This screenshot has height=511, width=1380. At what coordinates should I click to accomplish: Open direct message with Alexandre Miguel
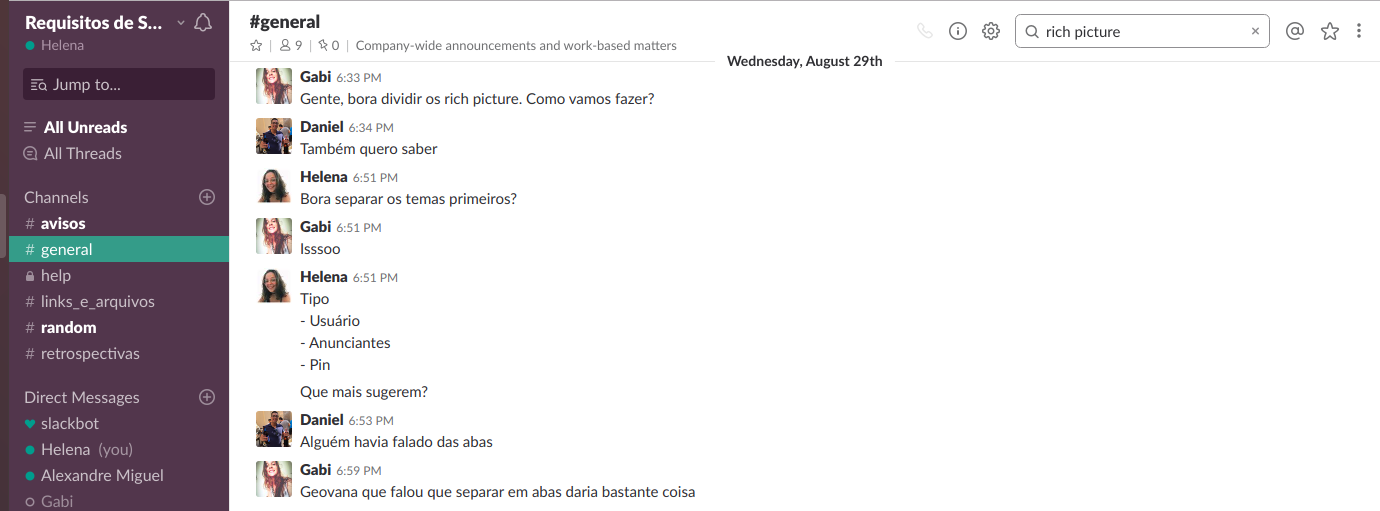click(102, 475)
